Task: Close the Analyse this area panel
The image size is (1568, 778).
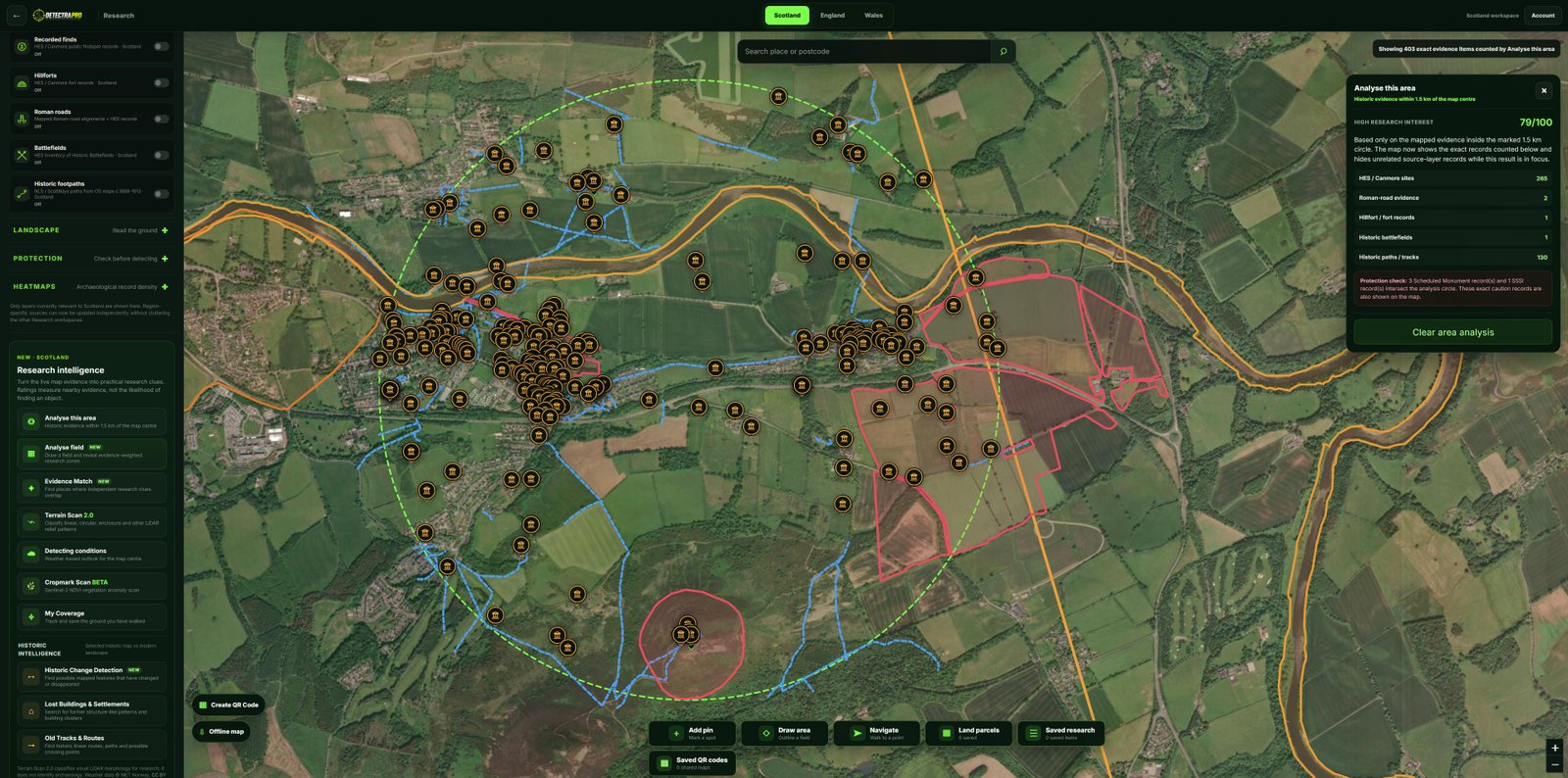Action: [x=1543, y=90]
